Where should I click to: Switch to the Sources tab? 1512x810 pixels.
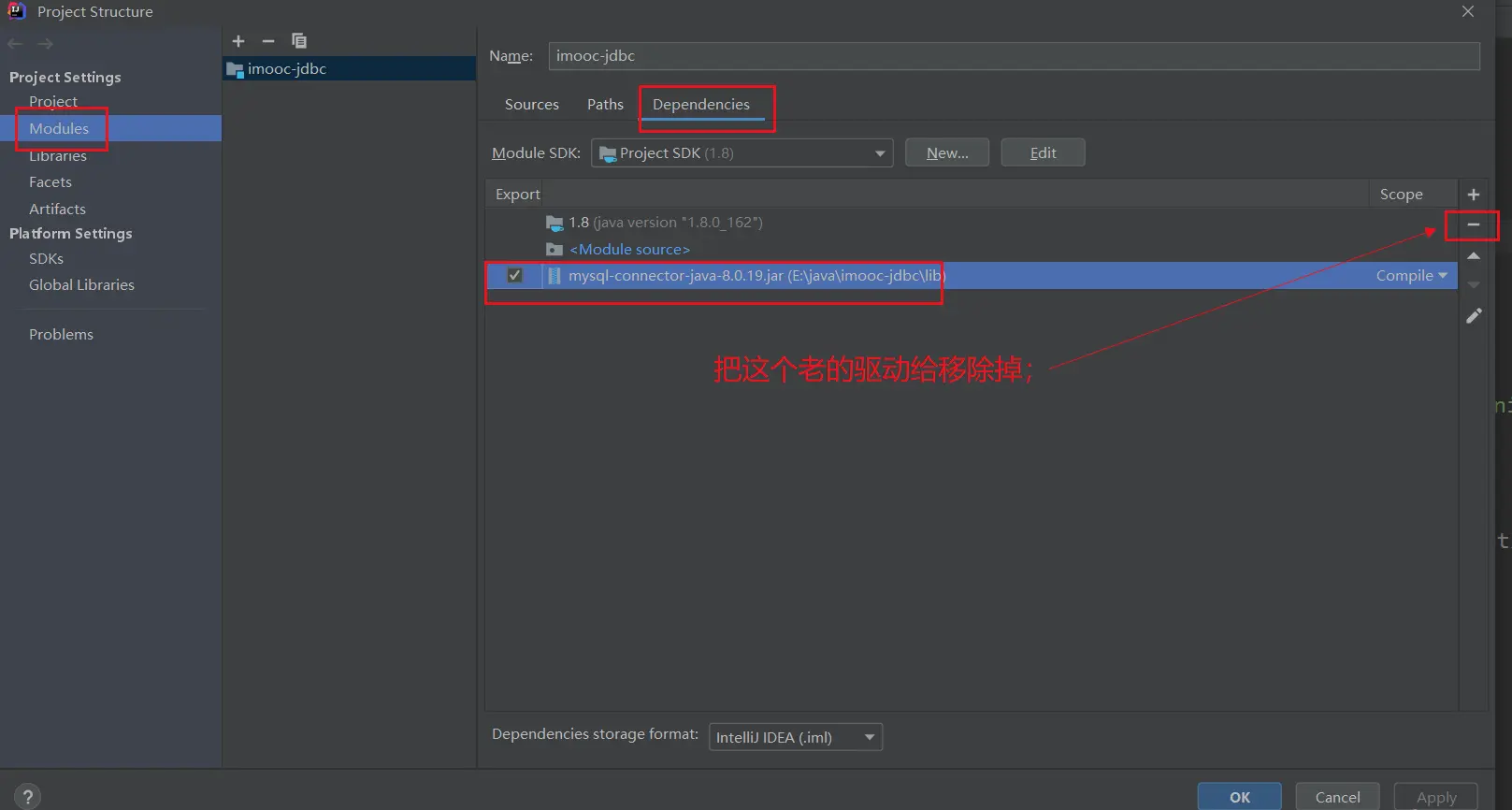[531, 105]
